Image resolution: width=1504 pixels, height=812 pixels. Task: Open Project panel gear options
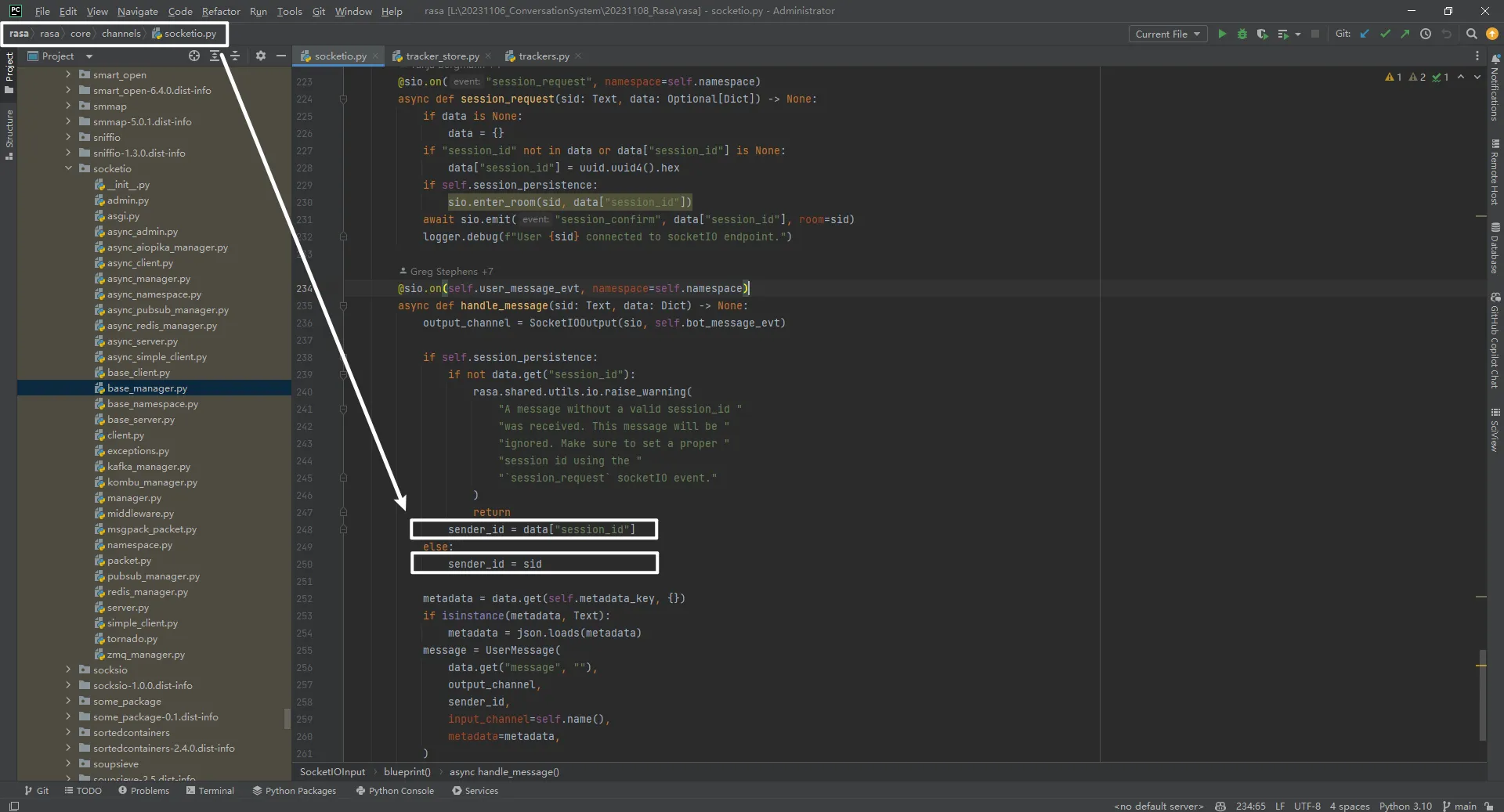pos(261,56)
